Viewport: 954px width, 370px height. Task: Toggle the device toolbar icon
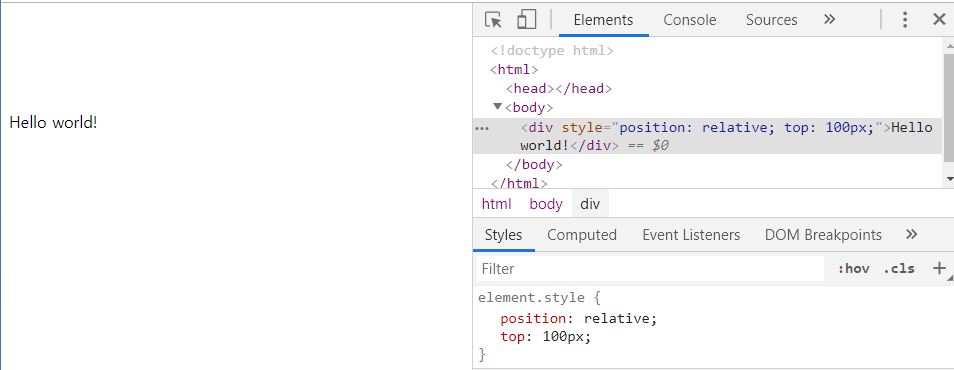(x=526, y=19)
